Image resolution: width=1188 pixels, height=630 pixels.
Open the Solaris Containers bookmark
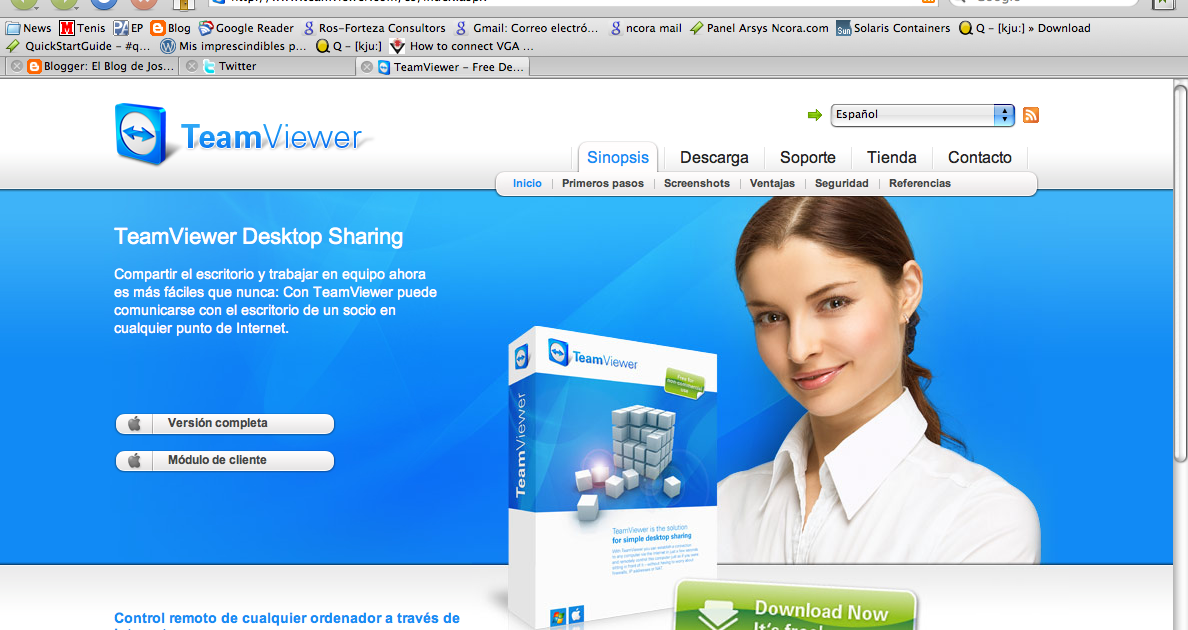coord(893,28)
